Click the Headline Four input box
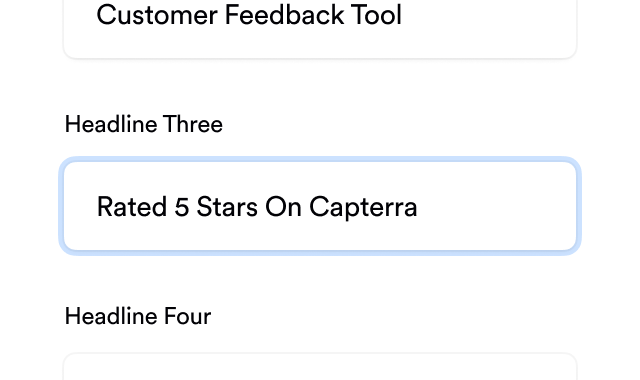640x380 pixels. [320, 367]
